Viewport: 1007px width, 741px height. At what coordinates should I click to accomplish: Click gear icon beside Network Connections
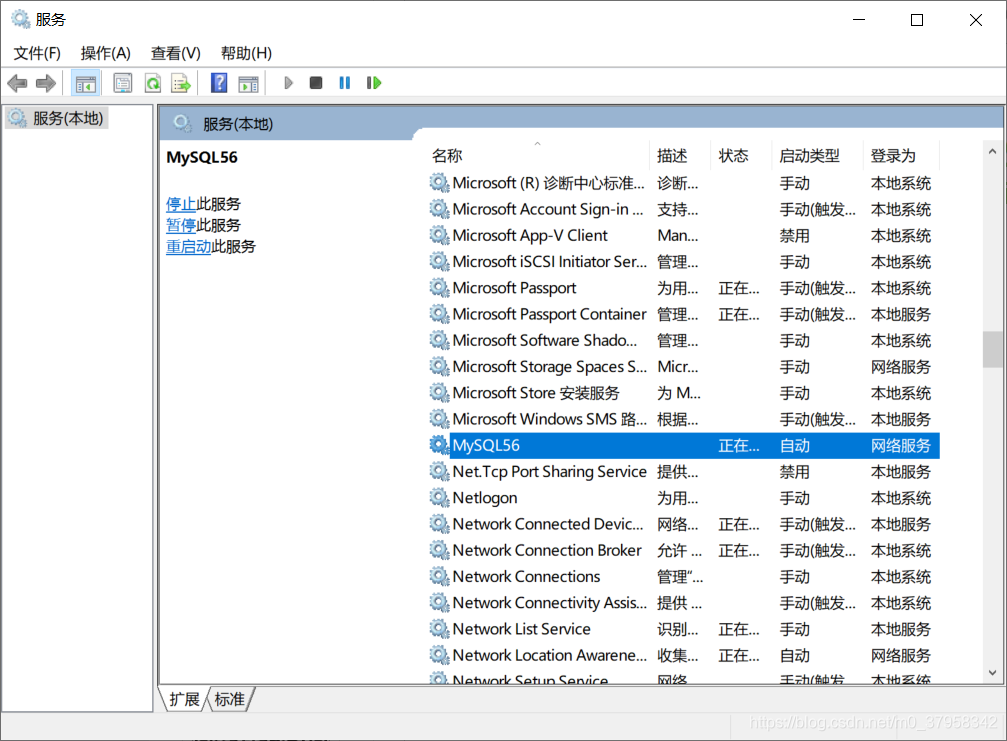(x=439, y=577)
